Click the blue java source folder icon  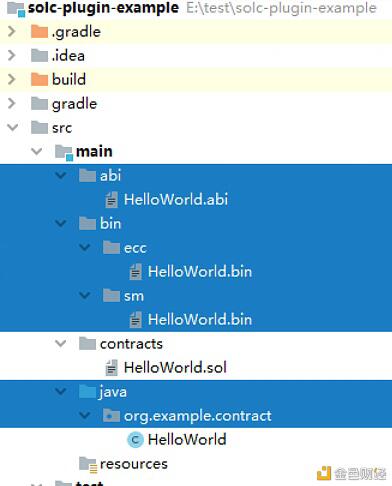(87, 391)
